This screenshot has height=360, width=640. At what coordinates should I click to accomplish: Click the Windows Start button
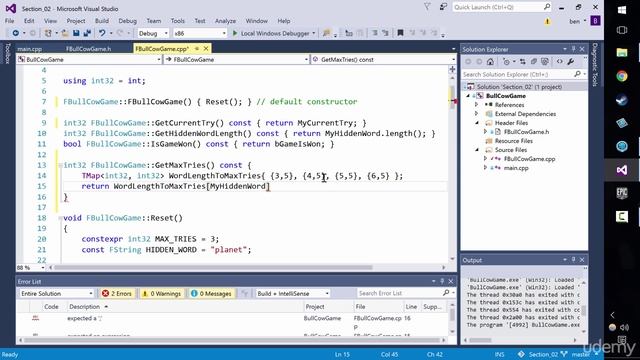click(622, 10)
